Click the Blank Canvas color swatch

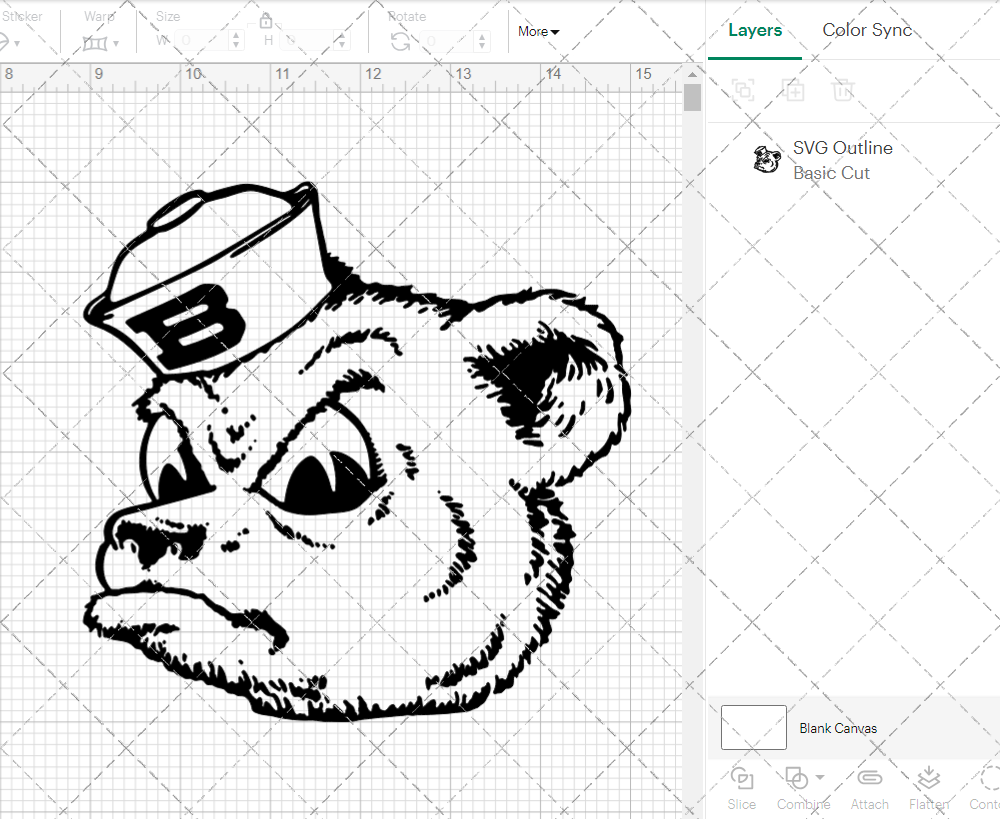pyautogui.click(x=753, y=727)
